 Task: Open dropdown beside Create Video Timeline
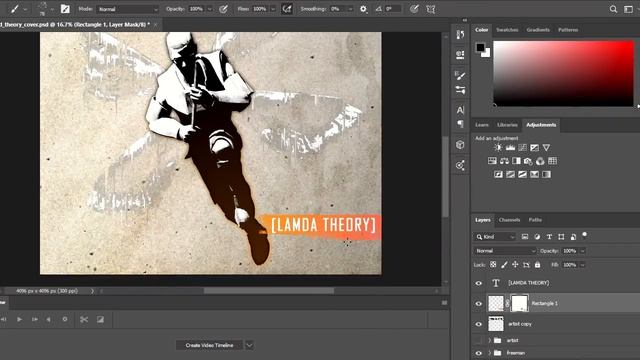pos(249,345)
